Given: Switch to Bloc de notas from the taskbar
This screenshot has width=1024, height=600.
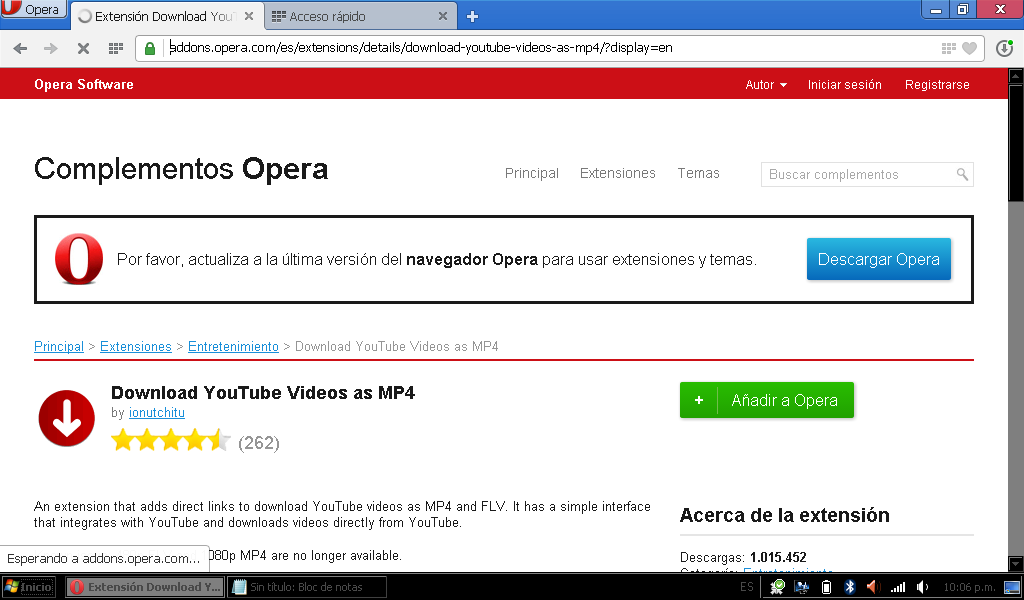Looking at the screenshot, I should pos(306,587).
